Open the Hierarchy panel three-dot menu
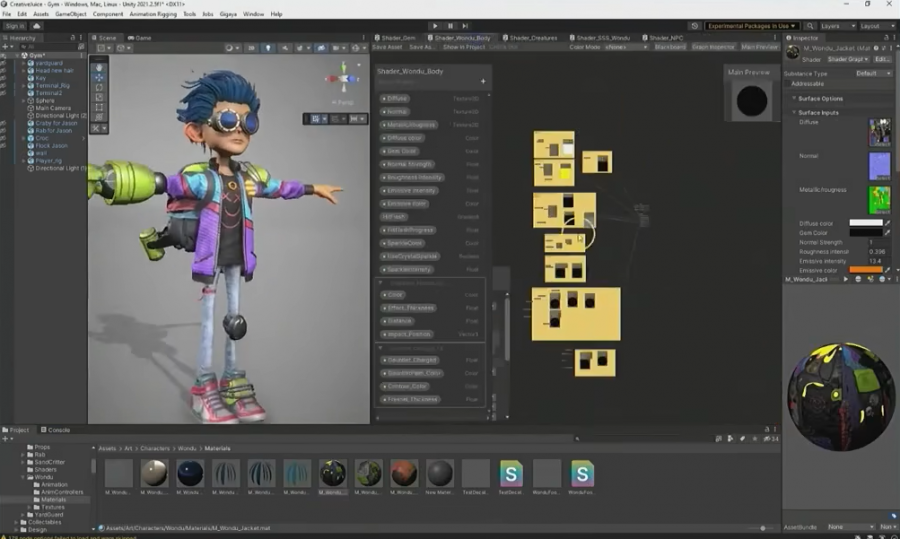The width and height of the screenshot is (900, 539). tap(81, 37)
